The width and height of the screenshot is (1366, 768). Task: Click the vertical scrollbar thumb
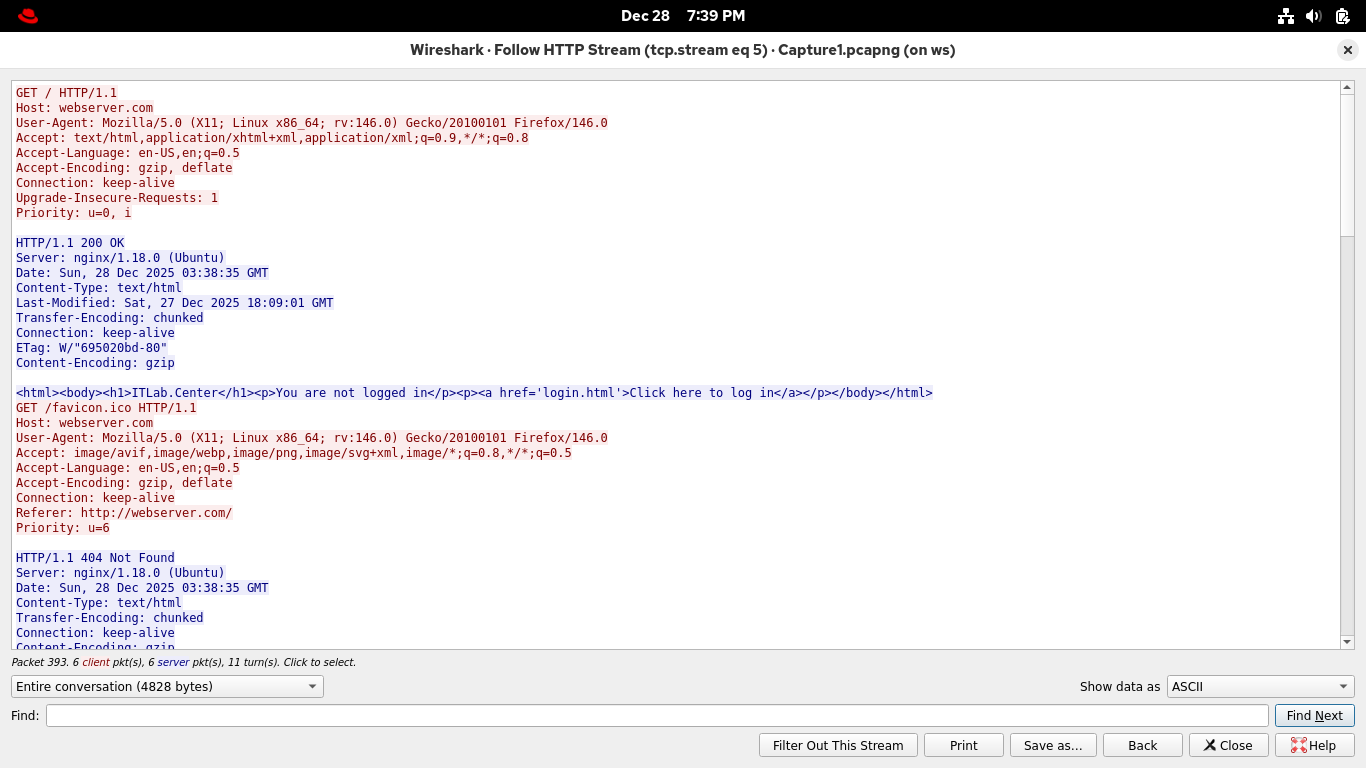click(1347, 165)
